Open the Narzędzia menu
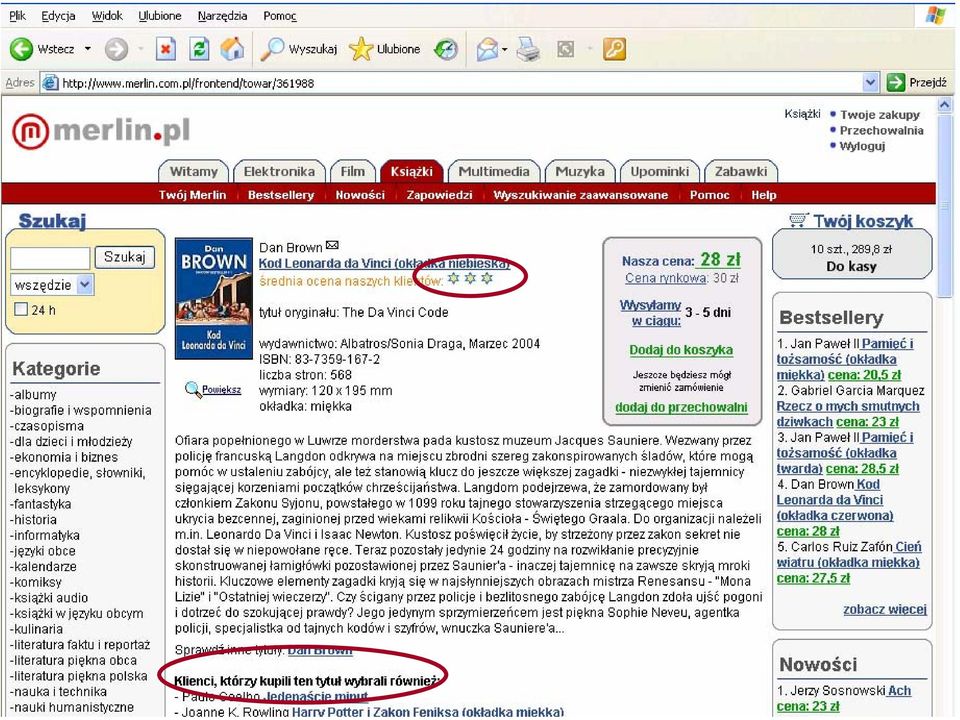Screen dimensions: 960x720 pos(222,16)
